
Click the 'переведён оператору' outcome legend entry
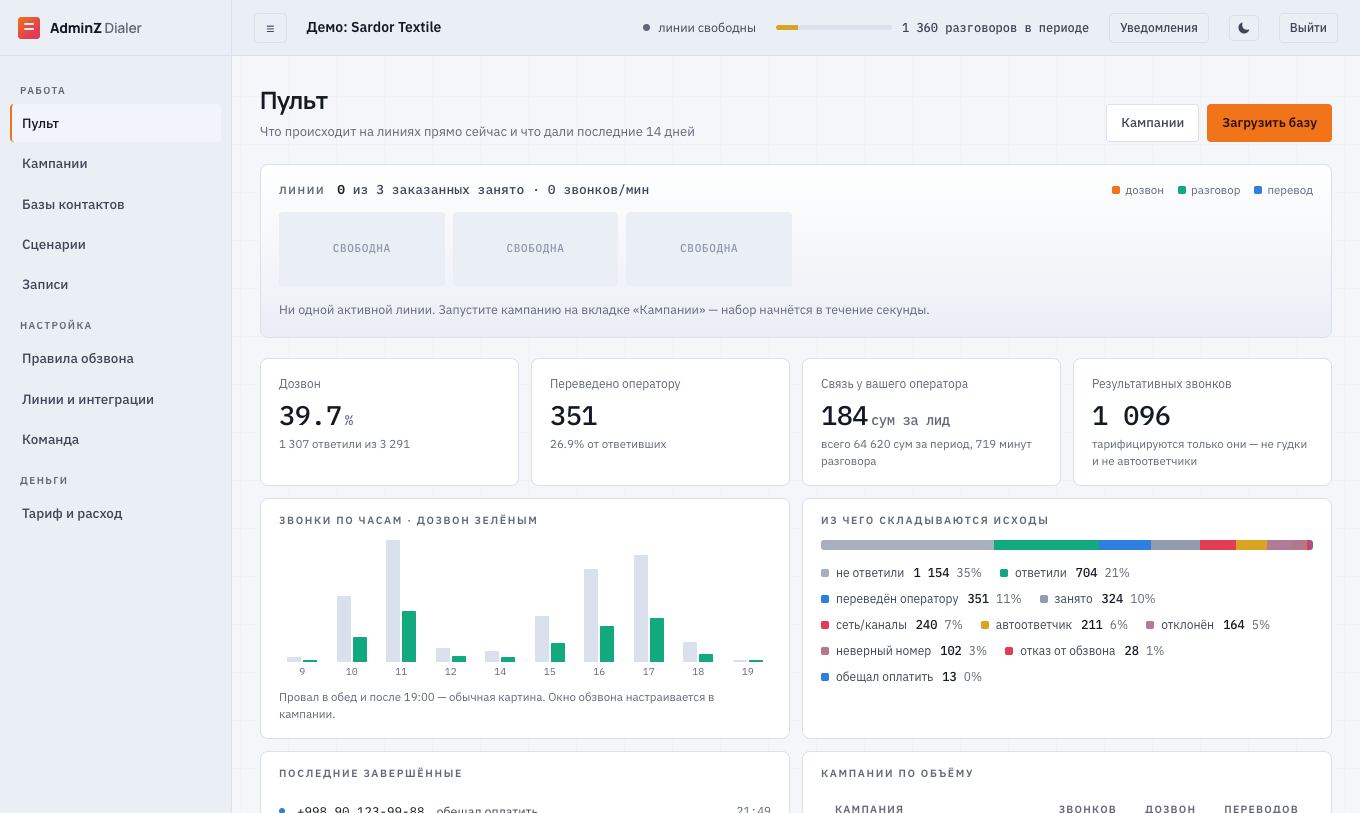(921, 599)
